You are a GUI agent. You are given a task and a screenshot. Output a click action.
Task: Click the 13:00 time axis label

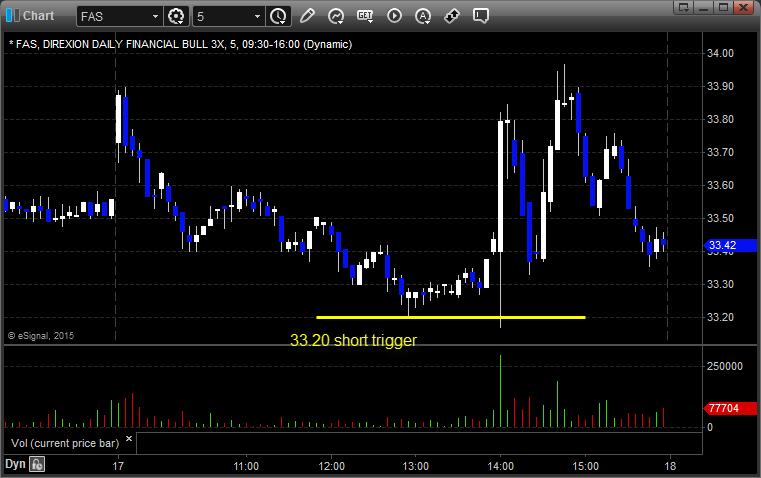(x=416, y=466)
